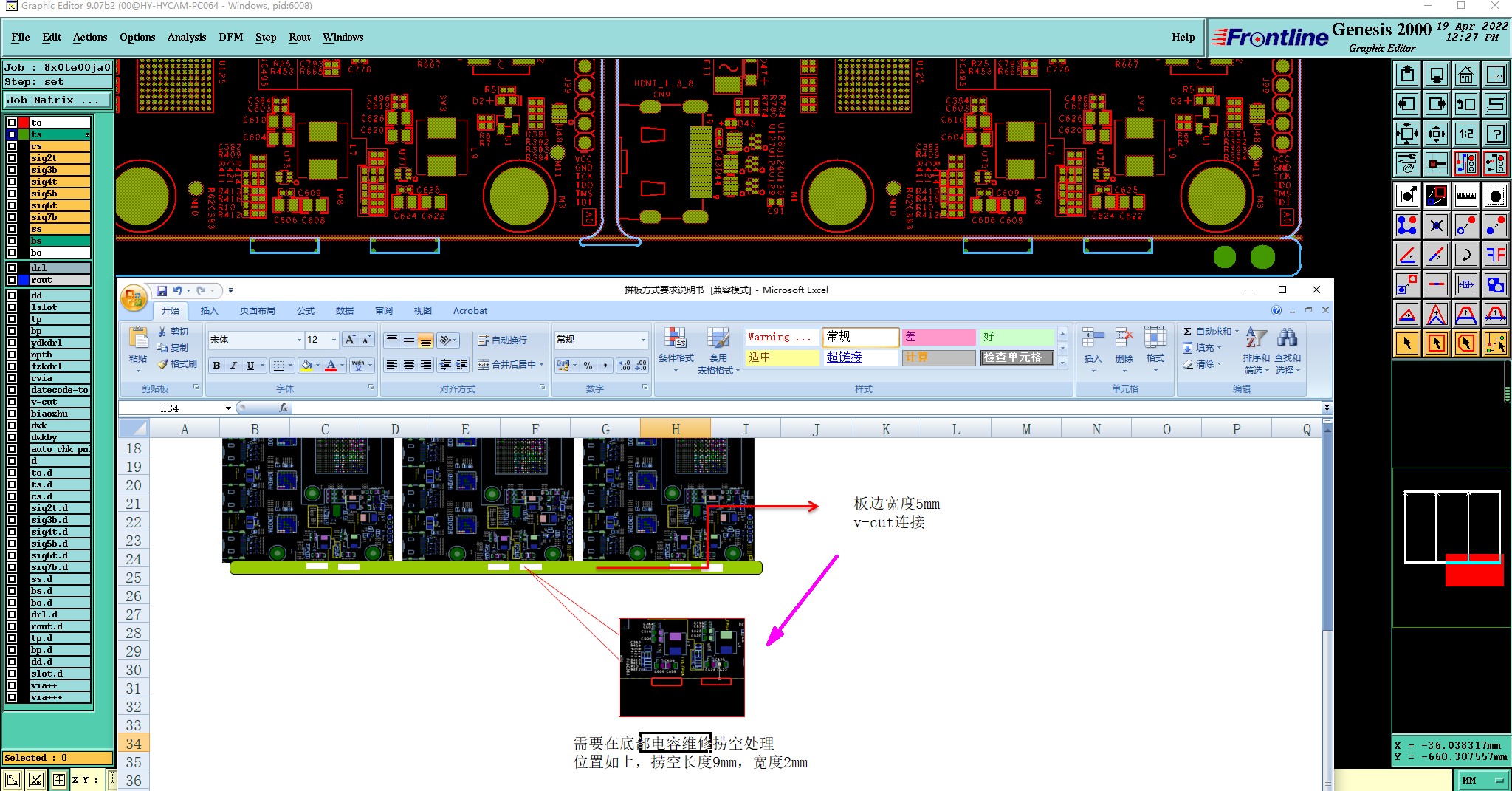Toggle the checkbox for layer v-cut
1512x791 pixels.
(12, 402)
